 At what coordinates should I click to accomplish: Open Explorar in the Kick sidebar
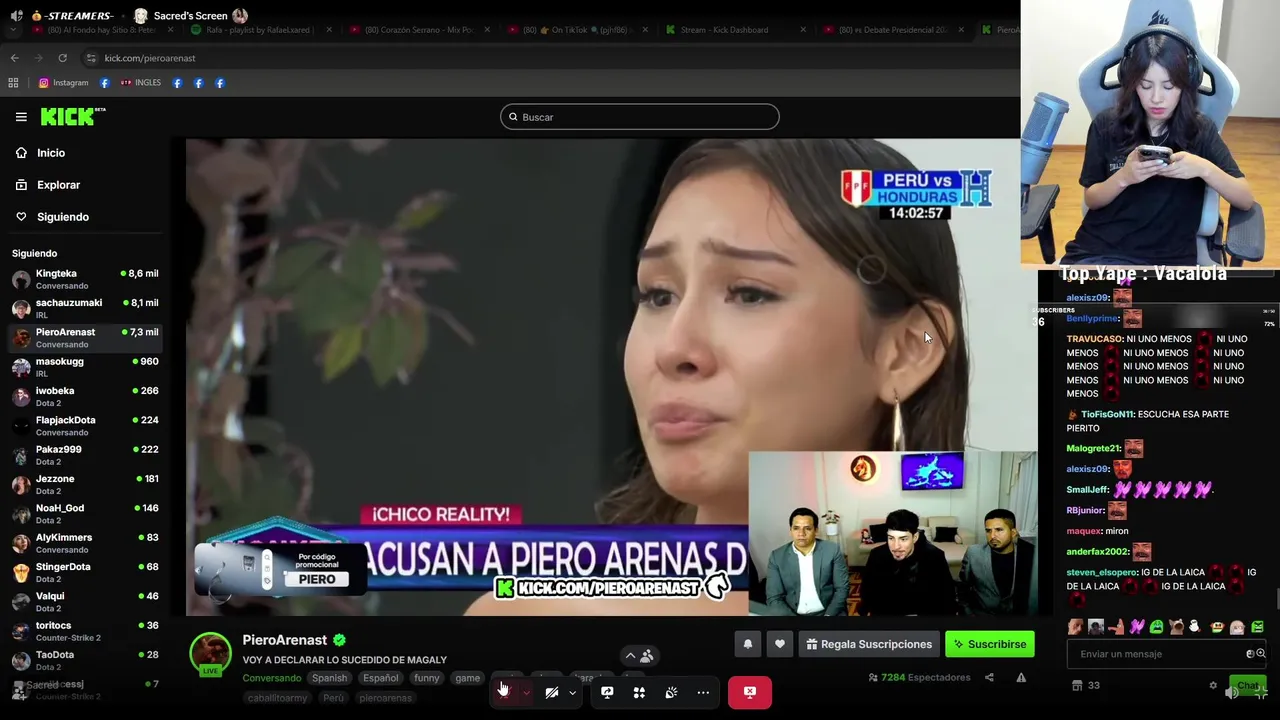coord(58,185)
